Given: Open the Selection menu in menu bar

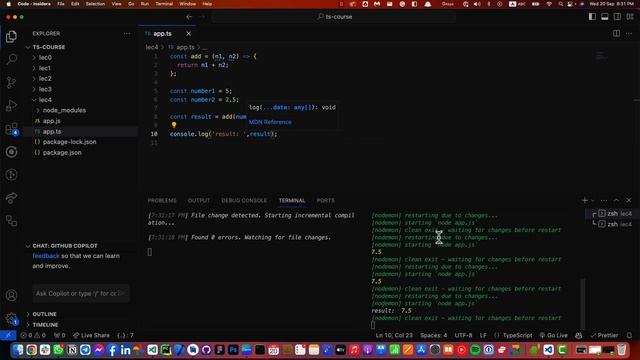Looking at the screenshot, I should click(x=95, y=4).
